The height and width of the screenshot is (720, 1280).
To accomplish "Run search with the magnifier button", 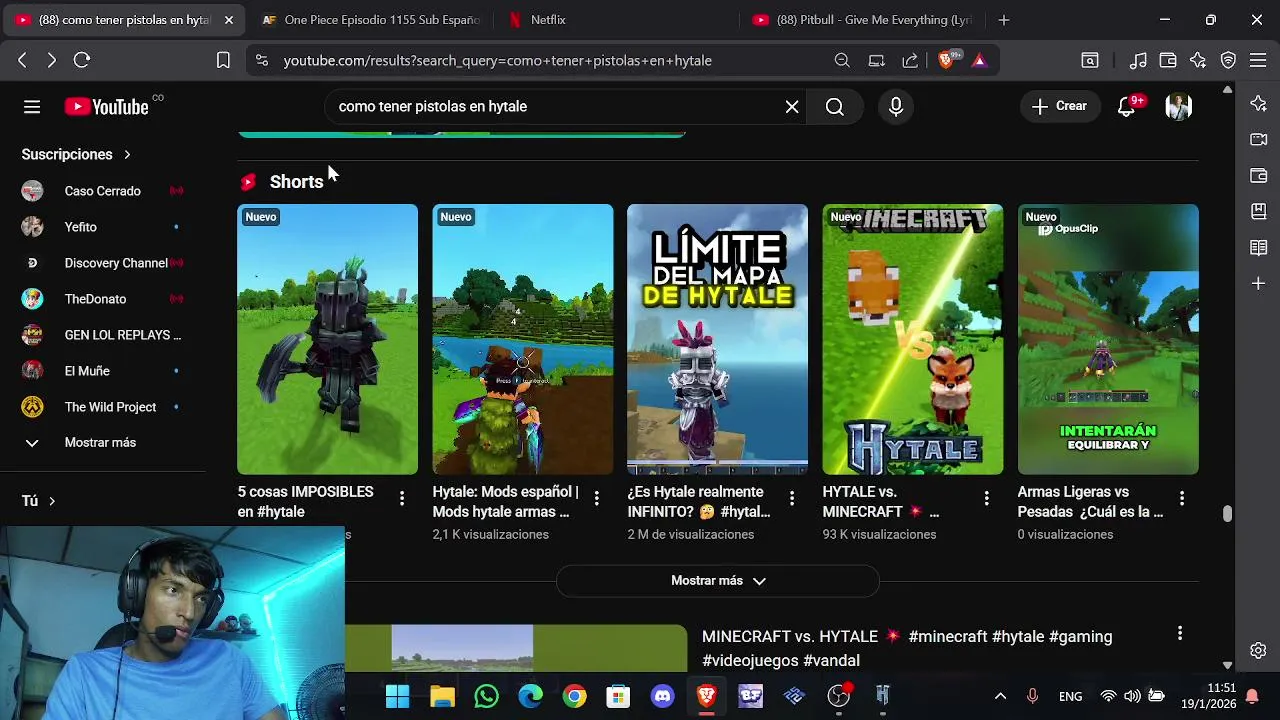I will click(835, 107).
